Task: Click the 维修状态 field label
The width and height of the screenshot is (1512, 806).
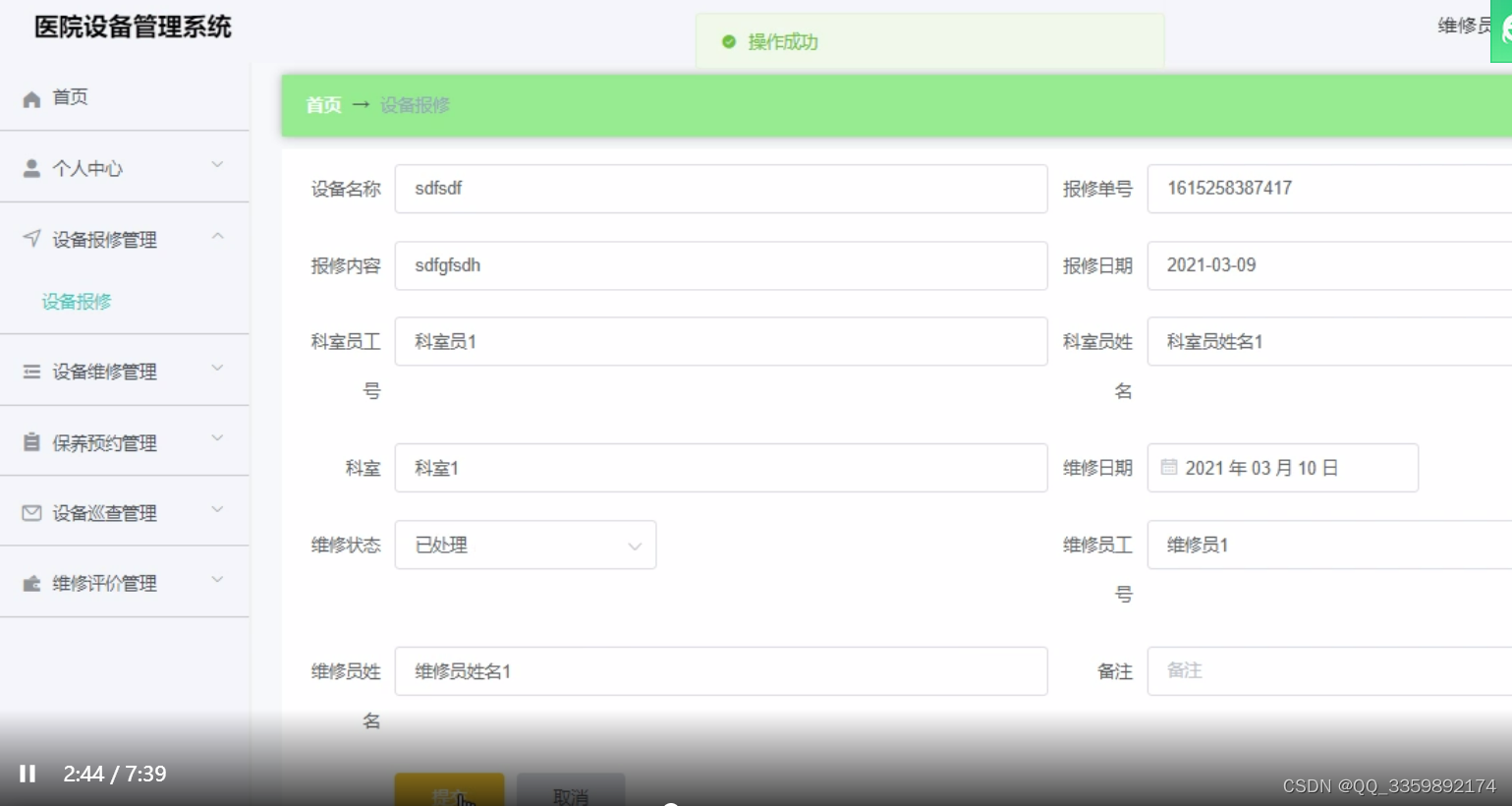Action: 346,545
